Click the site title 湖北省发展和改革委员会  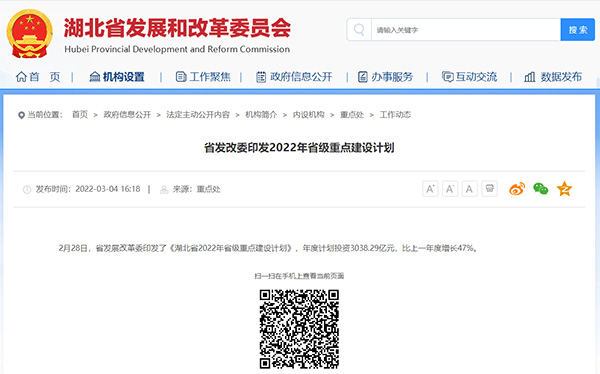177,28
